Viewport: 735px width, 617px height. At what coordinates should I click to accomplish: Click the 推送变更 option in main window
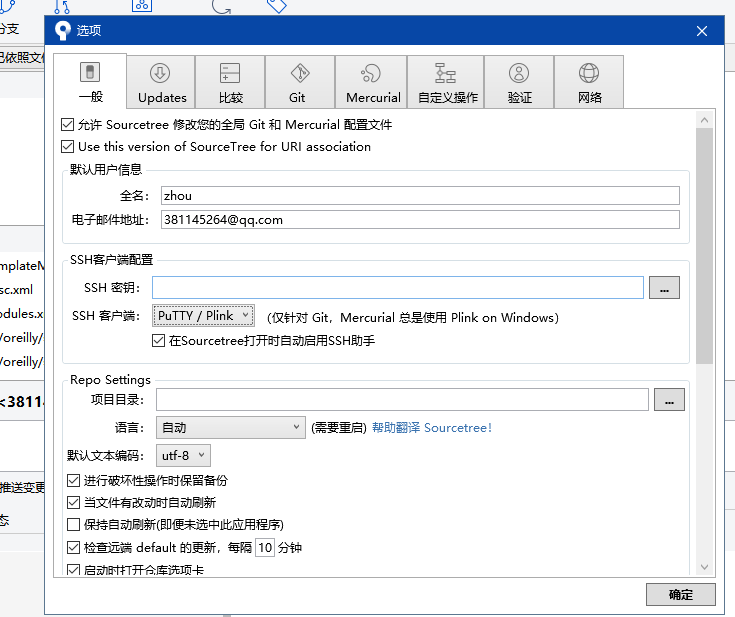22,488
